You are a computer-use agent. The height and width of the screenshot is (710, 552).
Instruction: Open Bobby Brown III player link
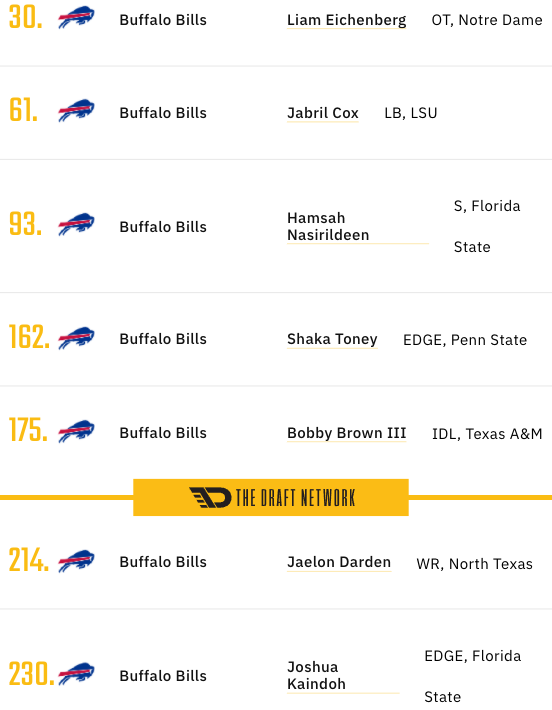346,433
